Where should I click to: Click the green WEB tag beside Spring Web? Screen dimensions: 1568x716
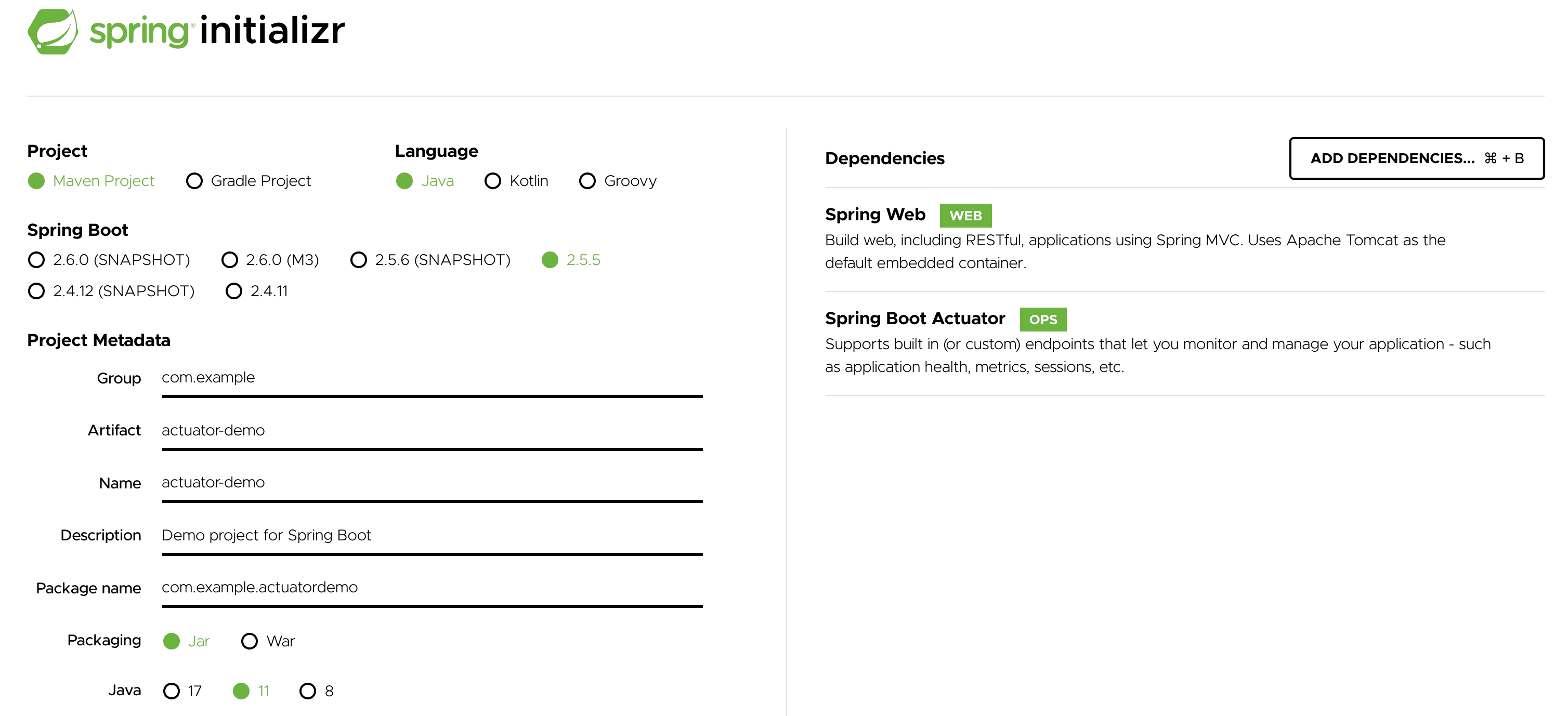pyautogui.click(x=965, y=215)
